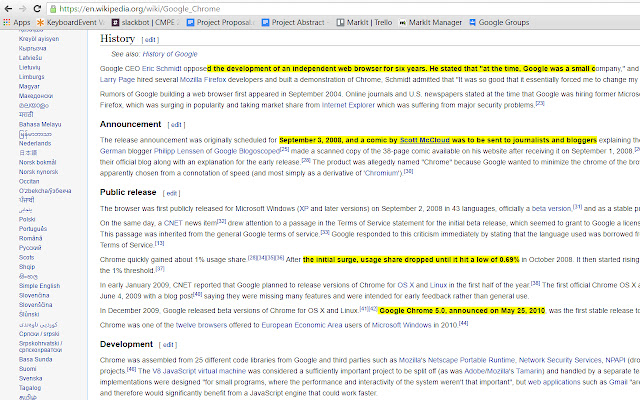Open the Larry Page link

[x=117, y=80]
